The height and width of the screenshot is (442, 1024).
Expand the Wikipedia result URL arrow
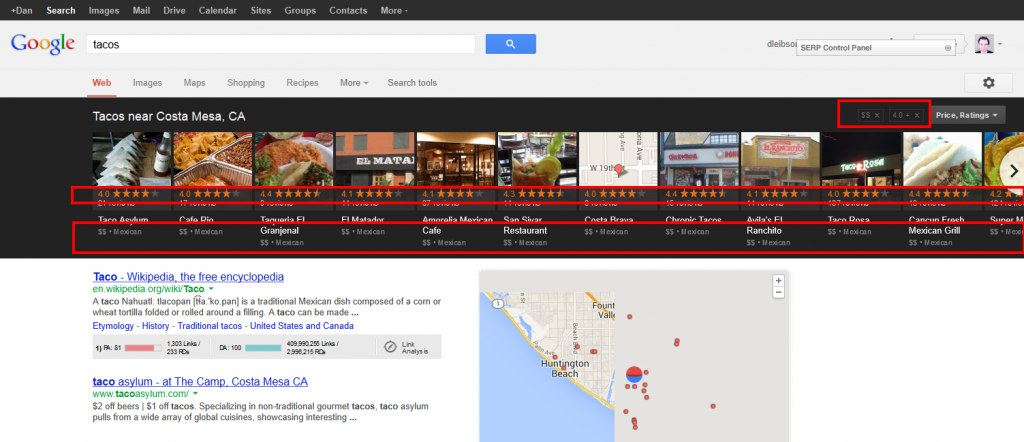225,289
